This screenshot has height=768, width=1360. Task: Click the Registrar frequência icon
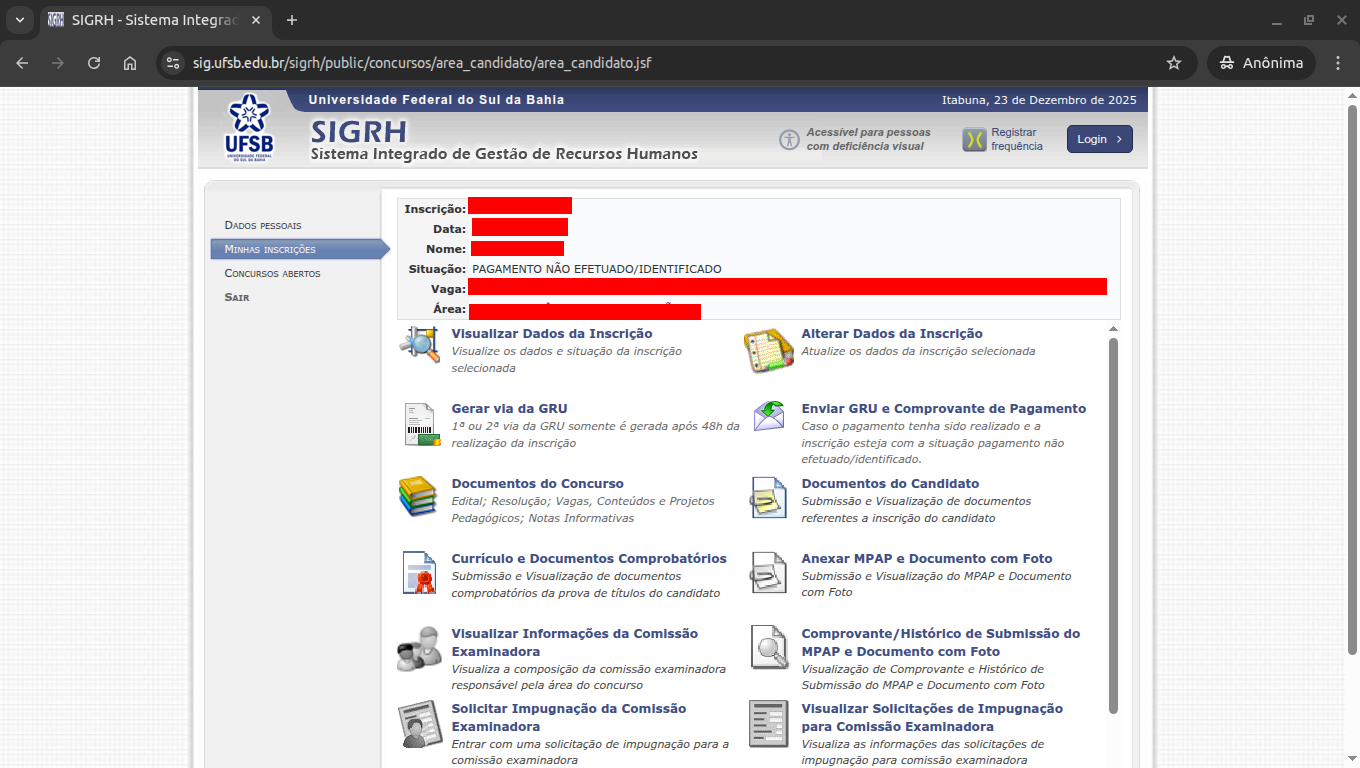coord(974,140)
